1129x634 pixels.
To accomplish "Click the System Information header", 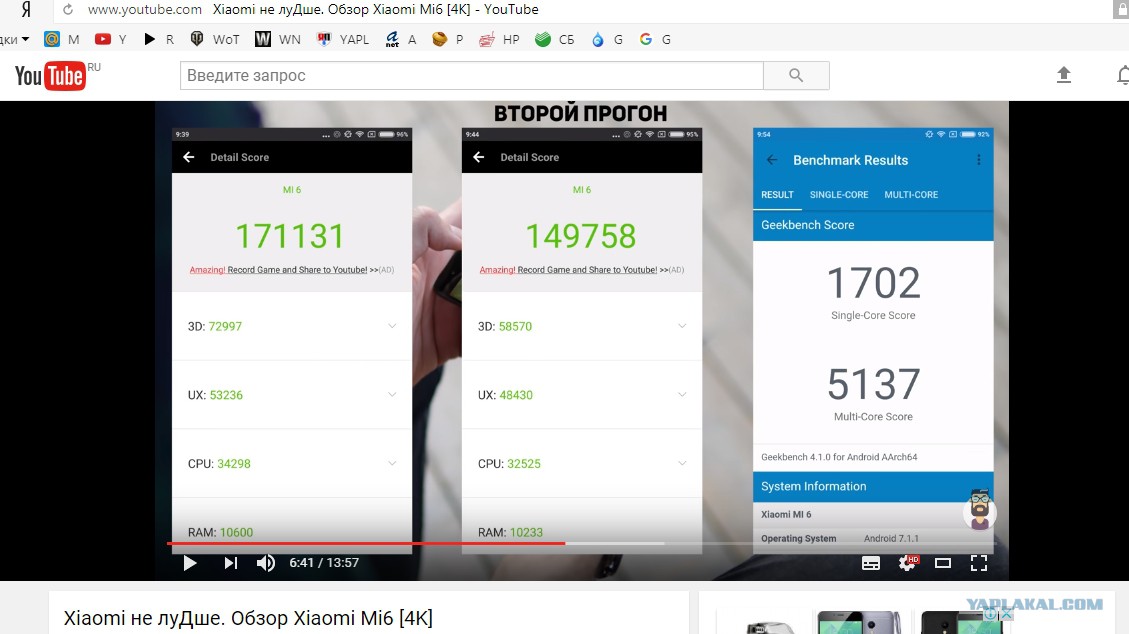I will [873, 486].
